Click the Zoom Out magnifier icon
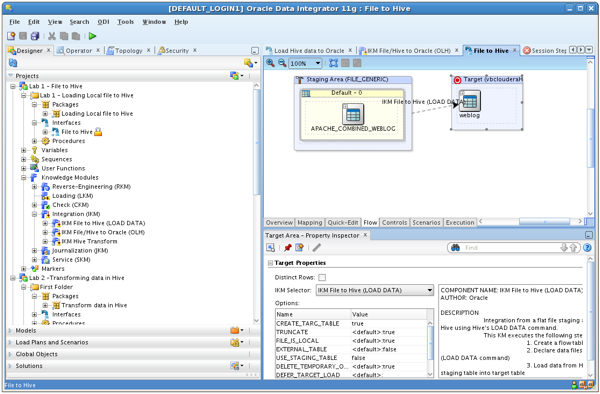Image resolution: width=600 pixels, height=394 pixels. click(282, 63)
